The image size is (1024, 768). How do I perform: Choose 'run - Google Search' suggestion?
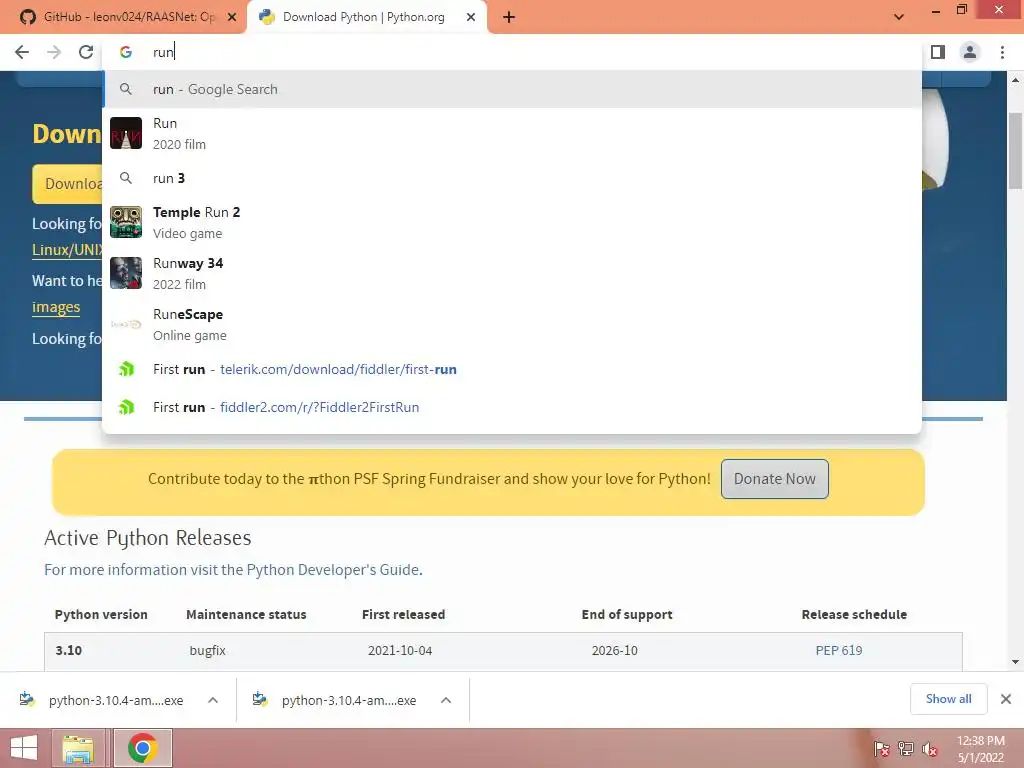tap(512, 89)
